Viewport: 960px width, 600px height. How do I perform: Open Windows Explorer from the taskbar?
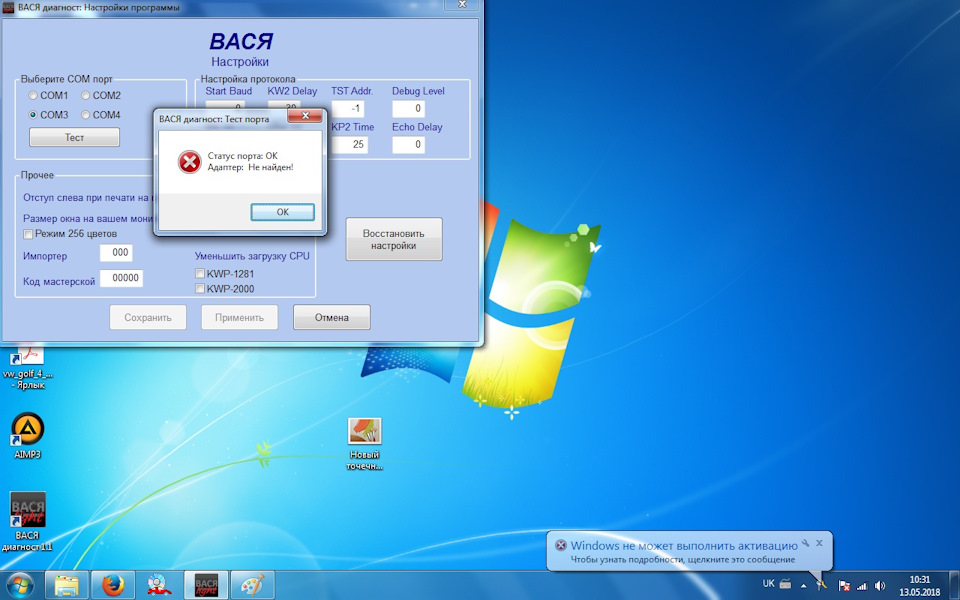tap(67, 586)
